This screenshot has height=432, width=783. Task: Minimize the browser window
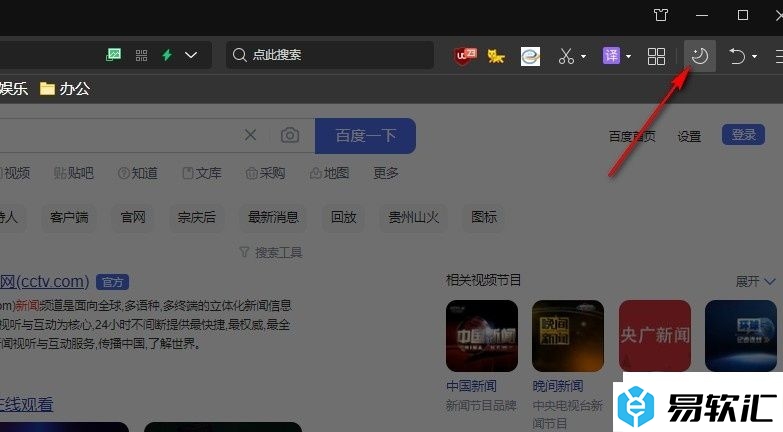[702, 15]
